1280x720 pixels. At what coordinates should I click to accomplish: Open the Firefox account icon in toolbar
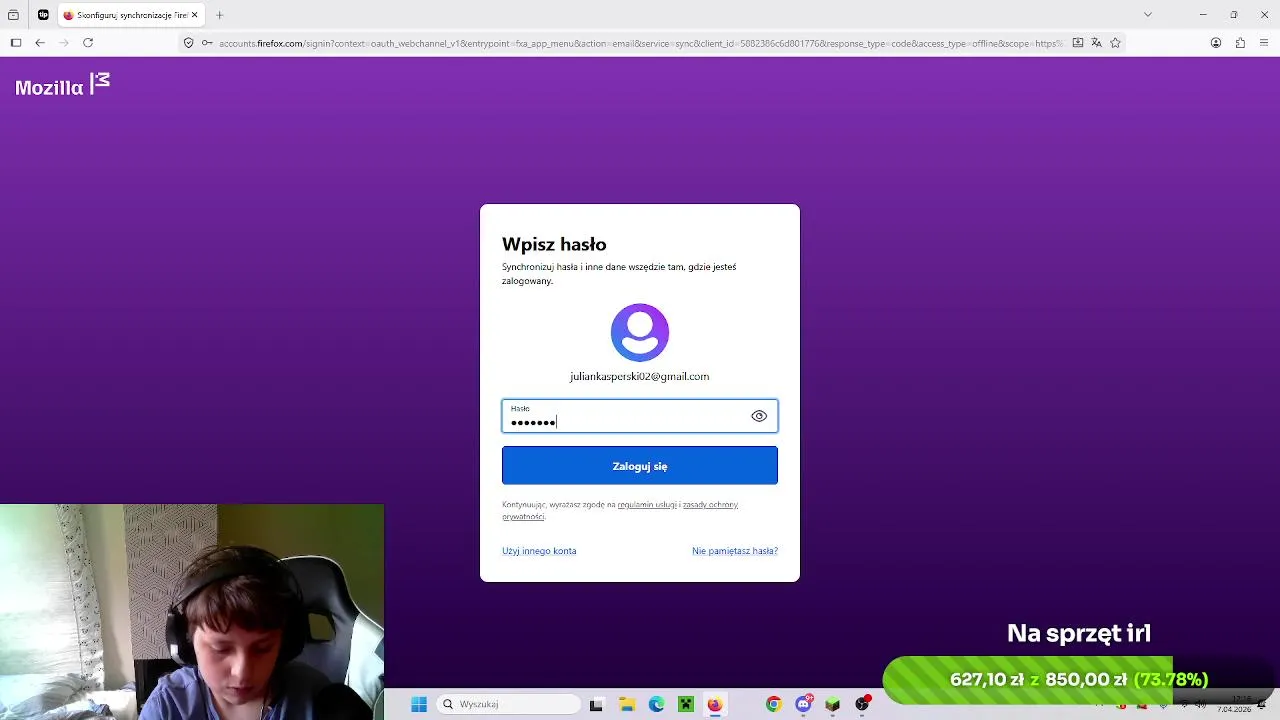click(x=1216, y=43)
